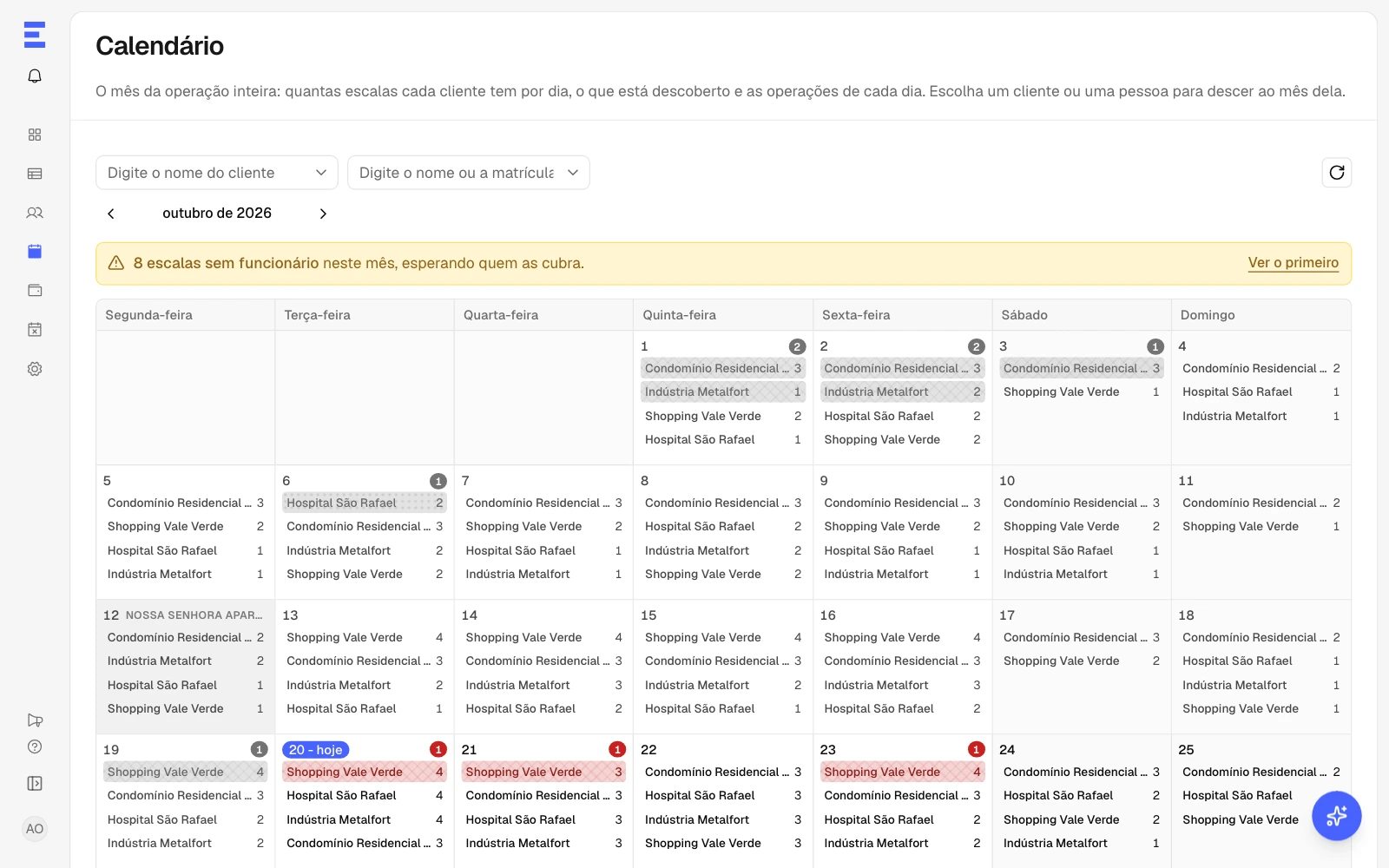Open the employee name or matrícula dropdown
The width and height of the screenshot is (1389, 868).
pos(469,173)
